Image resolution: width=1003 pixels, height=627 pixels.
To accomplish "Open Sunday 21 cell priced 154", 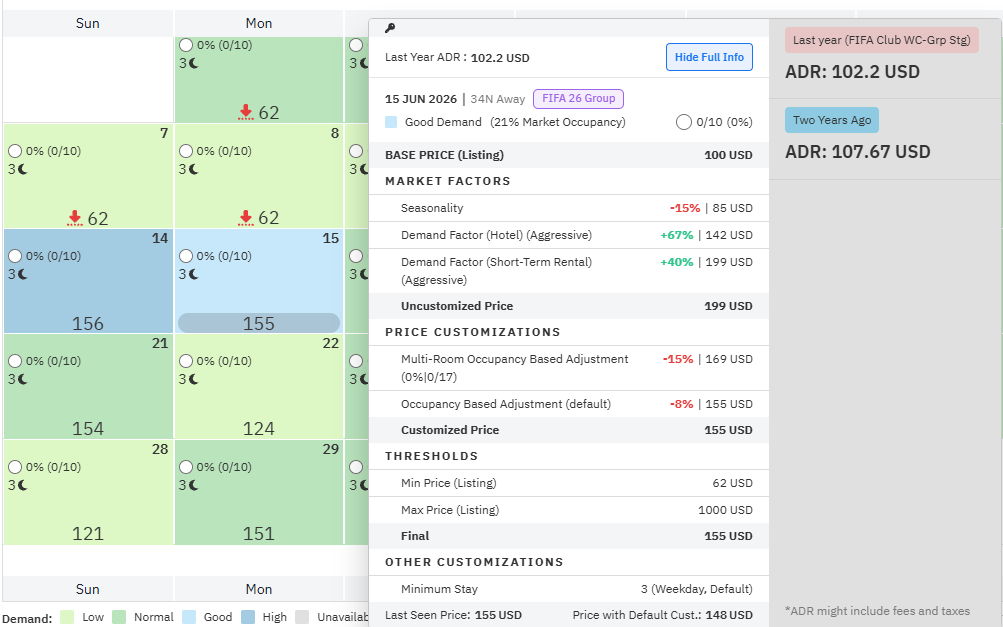I will 88,386.
